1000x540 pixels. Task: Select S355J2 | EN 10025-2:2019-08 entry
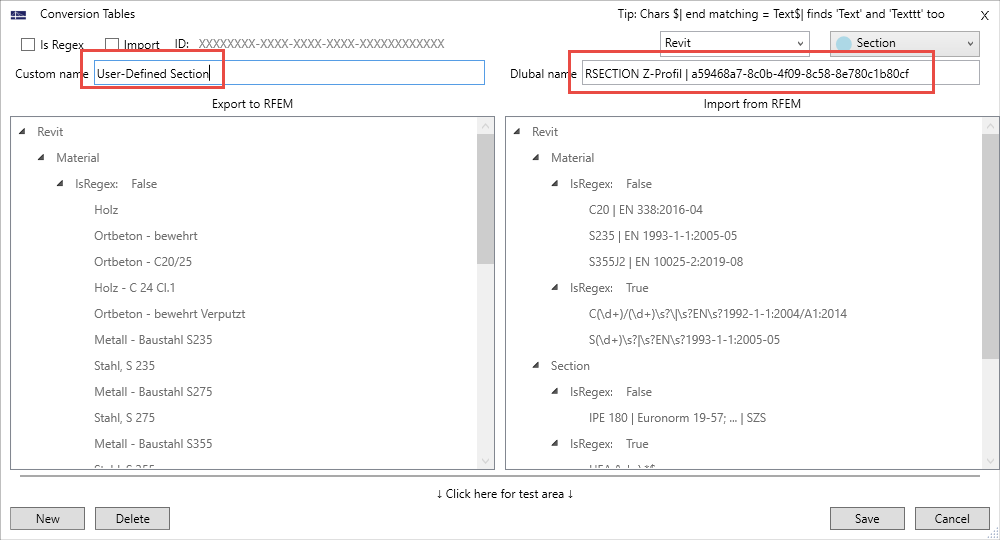(666, 261)
